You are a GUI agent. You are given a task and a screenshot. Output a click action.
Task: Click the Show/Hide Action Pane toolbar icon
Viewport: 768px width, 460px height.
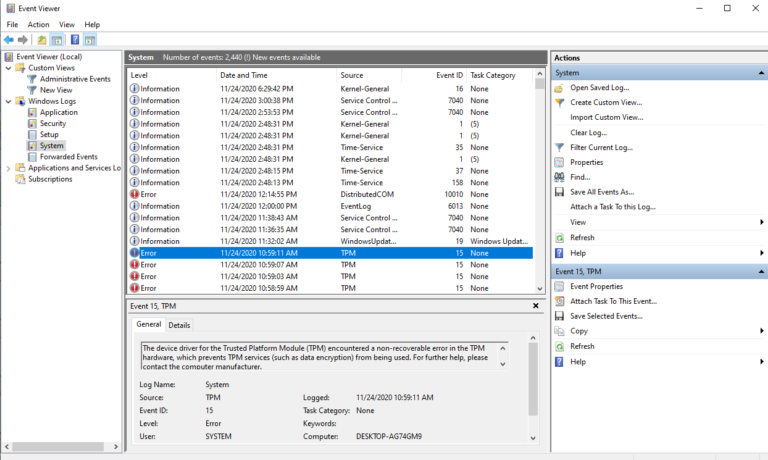(x=90, y=40)
